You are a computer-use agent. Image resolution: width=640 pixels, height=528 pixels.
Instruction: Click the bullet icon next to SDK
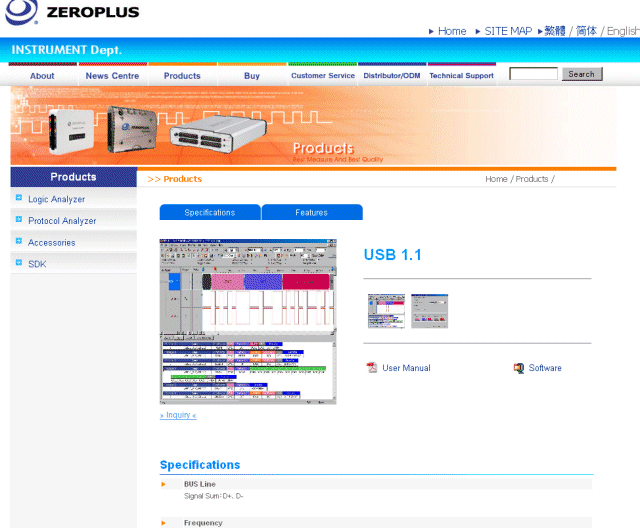pyautogui.click(x=19, y=262)
